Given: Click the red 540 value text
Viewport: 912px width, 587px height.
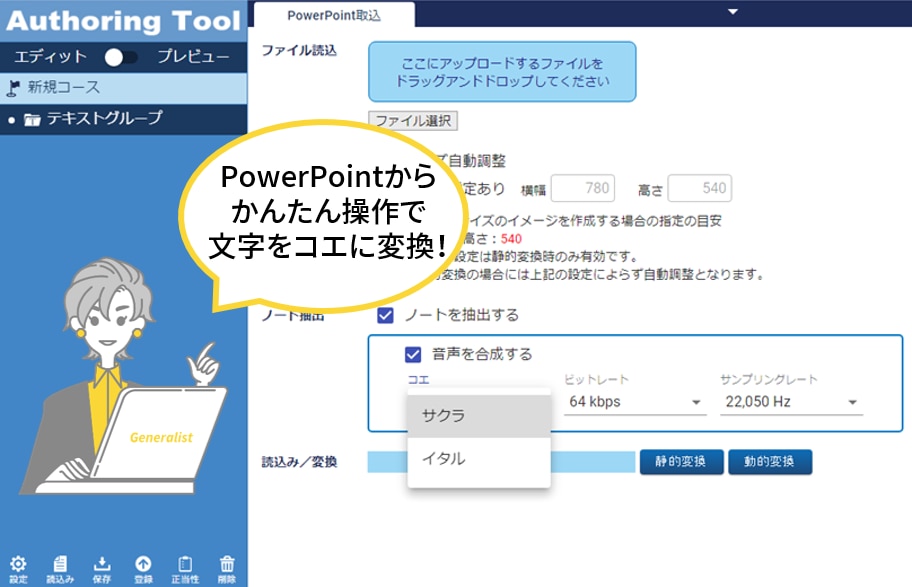Looking at the screenshot, I should coord(511,239).
